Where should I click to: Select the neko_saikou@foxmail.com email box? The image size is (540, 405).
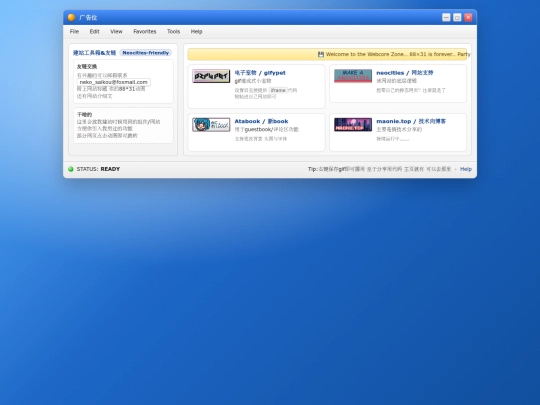click(x=114, y=82)
